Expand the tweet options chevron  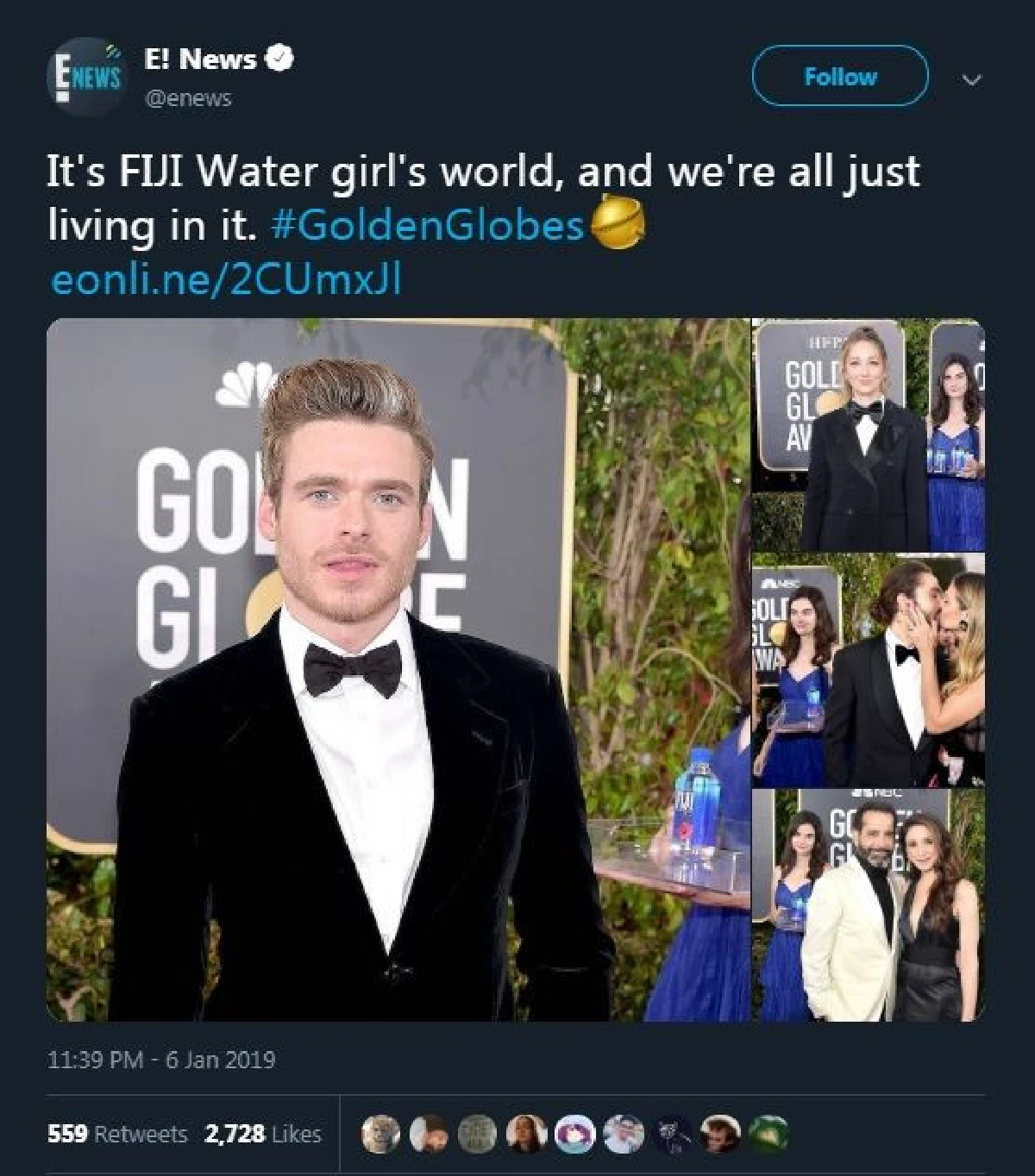coord(972,80)
